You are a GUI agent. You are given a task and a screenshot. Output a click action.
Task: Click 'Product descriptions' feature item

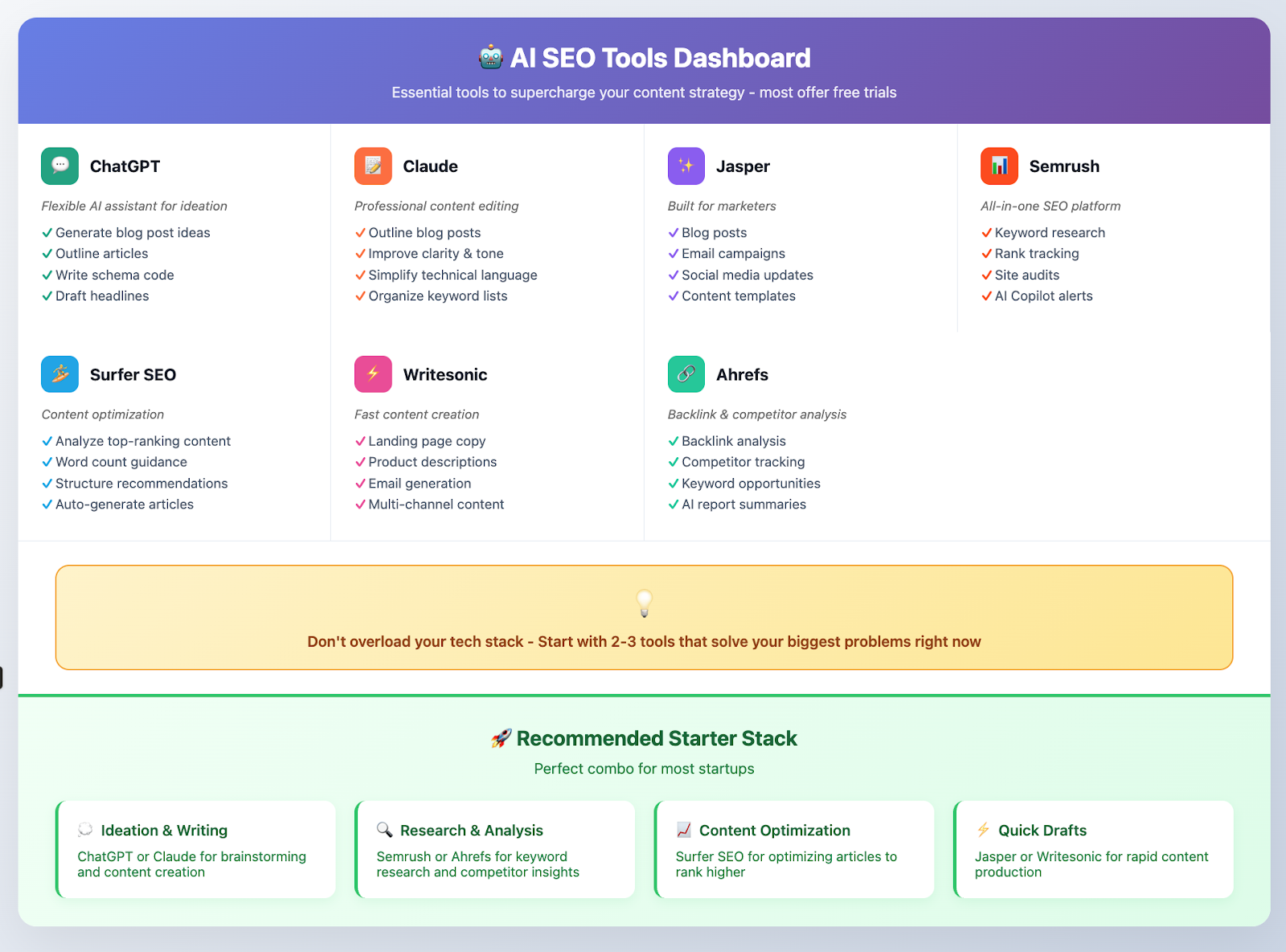point(432,462)
